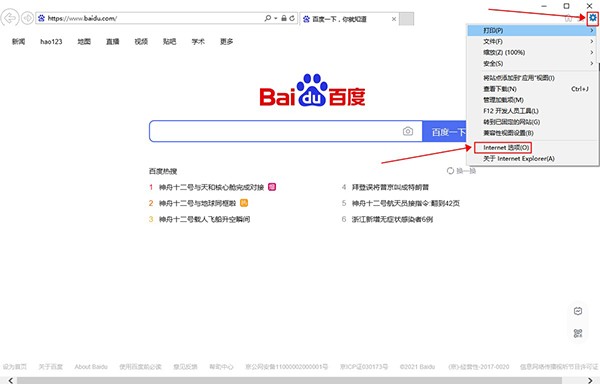Click the favorites star icon beside the gear

[580, 18]
